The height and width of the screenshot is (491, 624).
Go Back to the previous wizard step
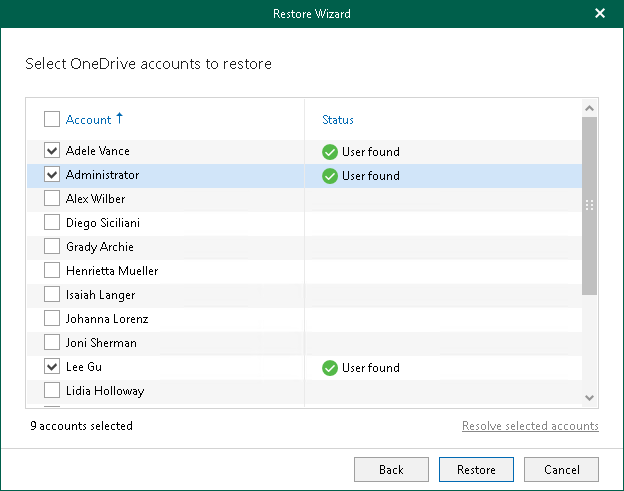pos(391,469)
